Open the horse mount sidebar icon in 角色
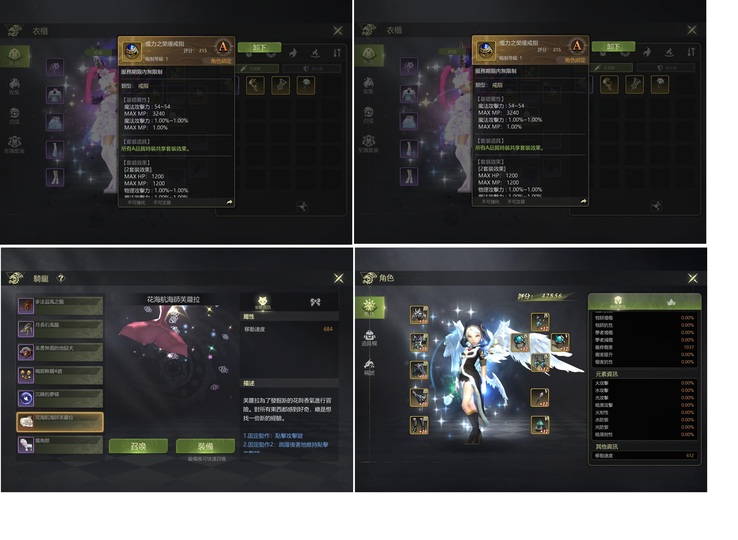Screen dimensions: 738x540 [x=369, y=367]
